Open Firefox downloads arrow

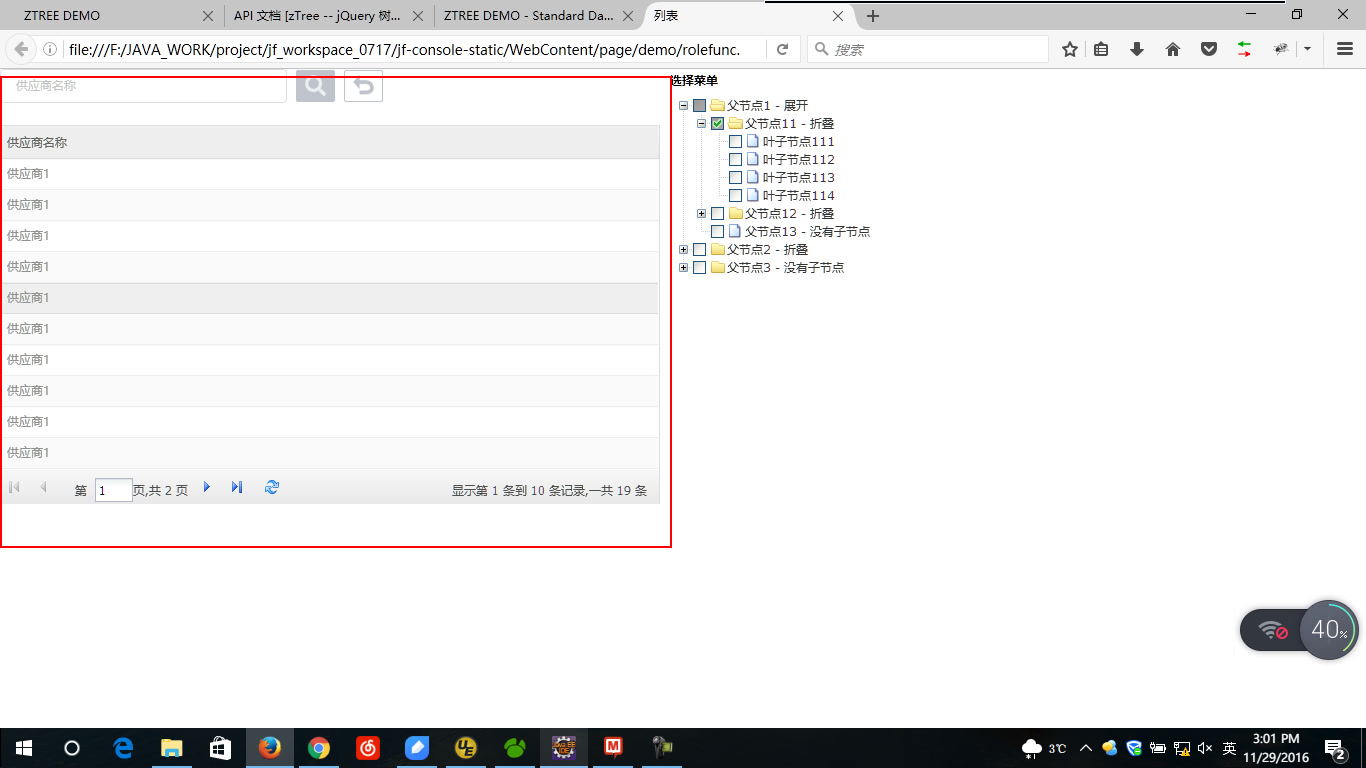coord(1137,49)
